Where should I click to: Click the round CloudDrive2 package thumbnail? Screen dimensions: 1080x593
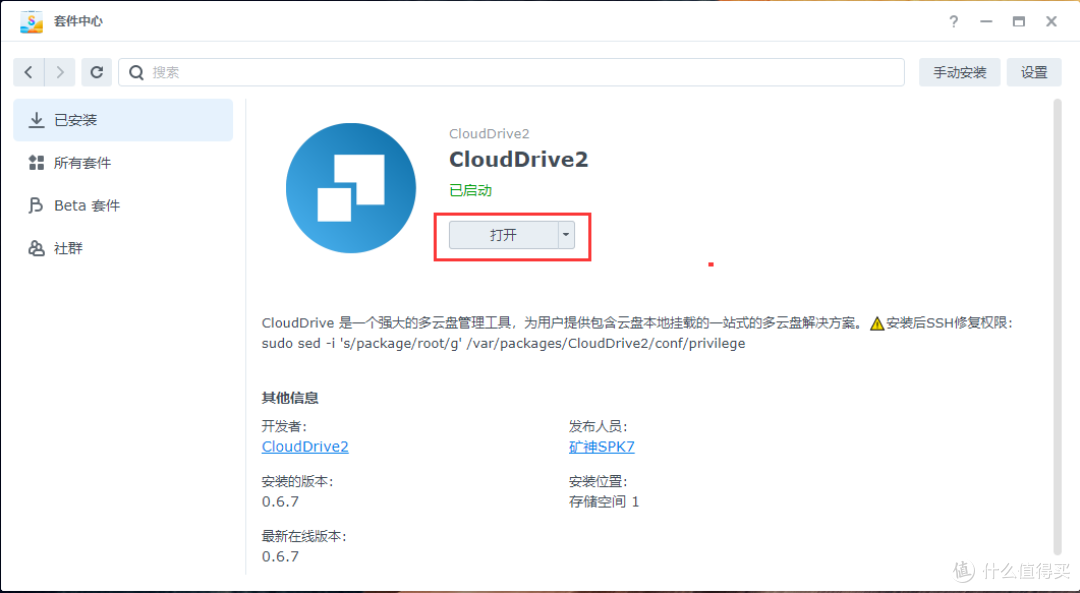(x=351, y=187)
